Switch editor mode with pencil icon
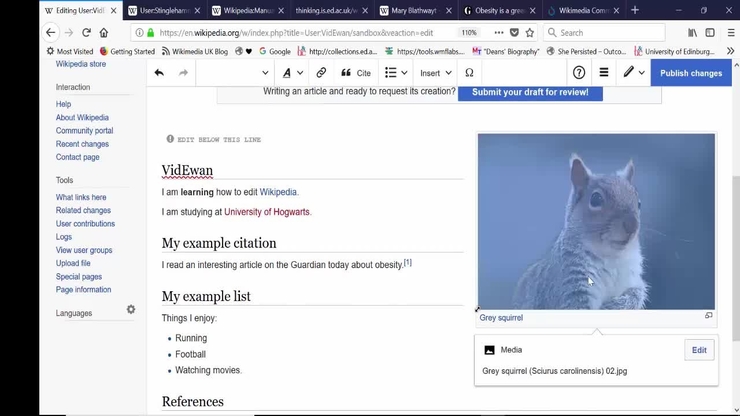 [x=633, y=72]
